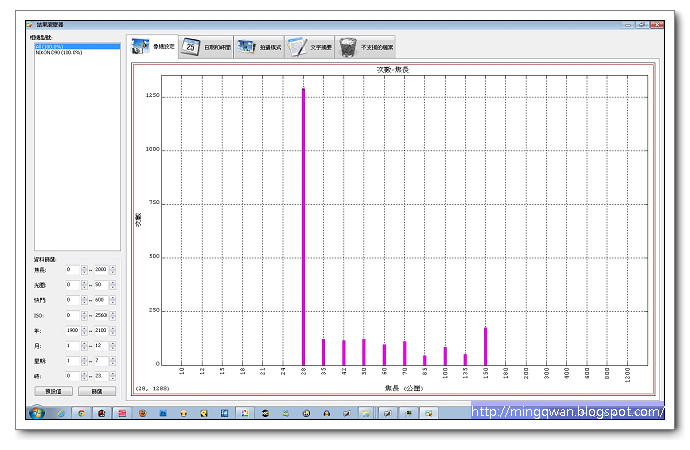This screenshot has height=450, width=690.
Task: Click the chart bar at 85 focal length
Action: pyautogui.click(x=425, y=360)
